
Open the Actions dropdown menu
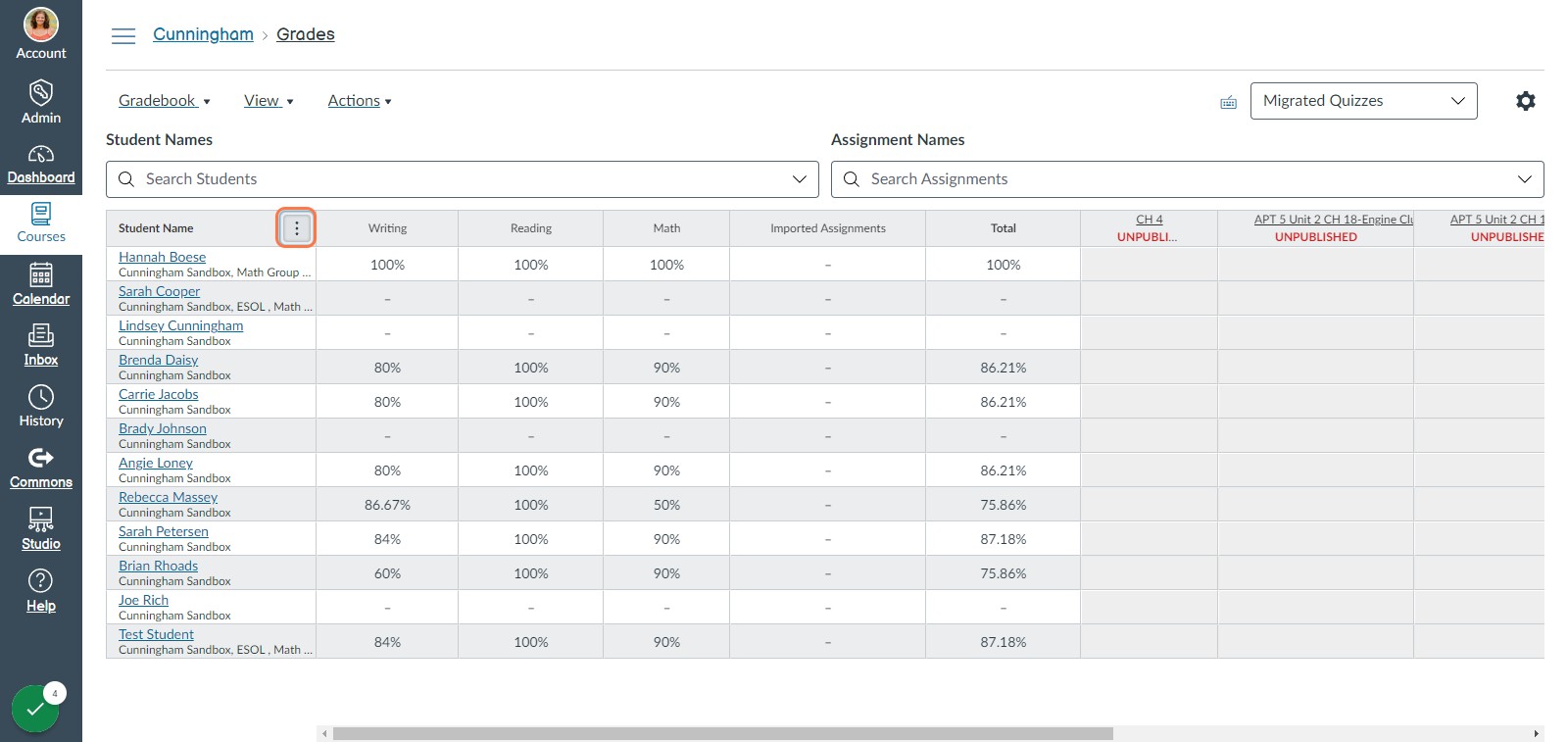tap(360, 101)
